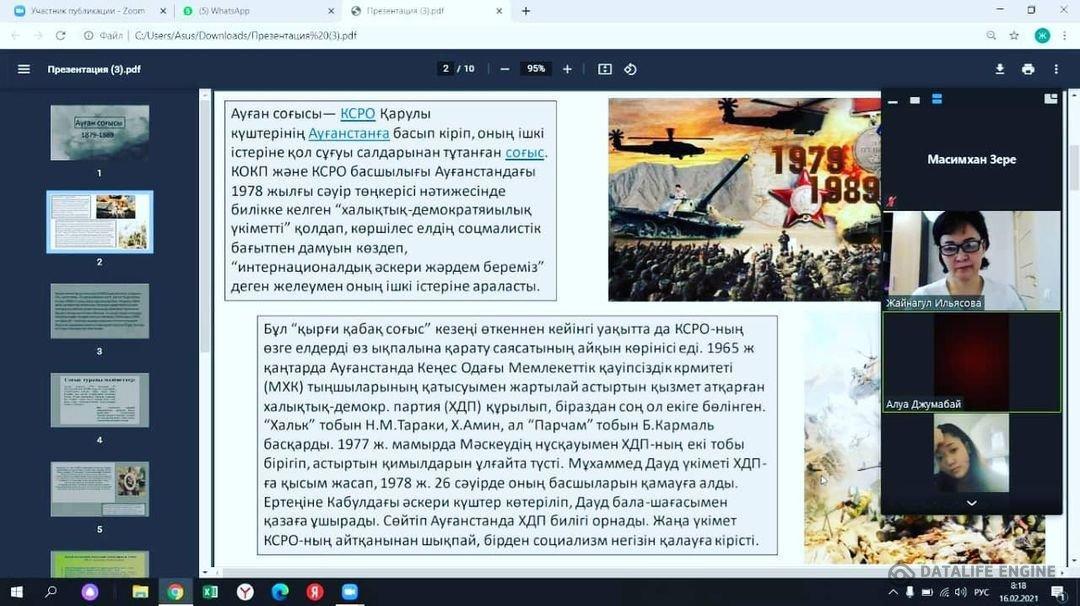Switch to the WhatsApp tab

click(251, 12)
